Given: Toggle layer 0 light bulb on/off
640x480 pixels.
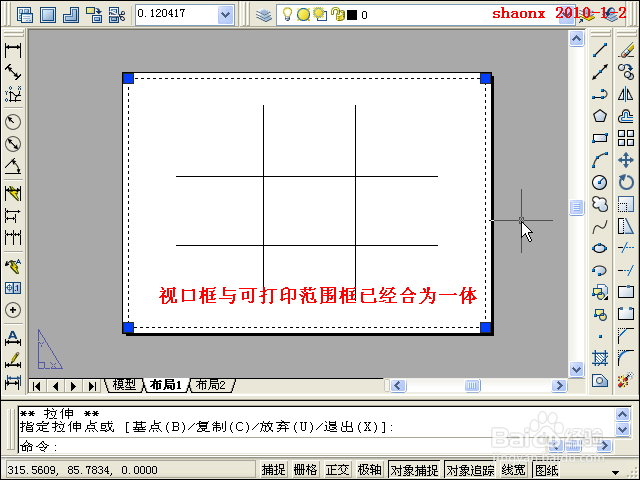Looking at the screenshot, I should [x=287, y=14].
